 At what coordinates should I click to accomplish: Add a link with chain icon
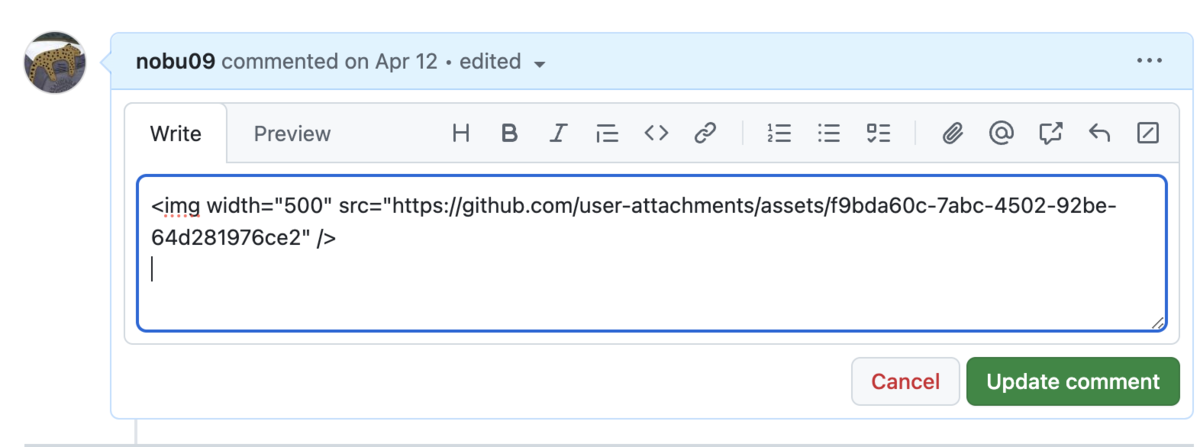[706, 133]
